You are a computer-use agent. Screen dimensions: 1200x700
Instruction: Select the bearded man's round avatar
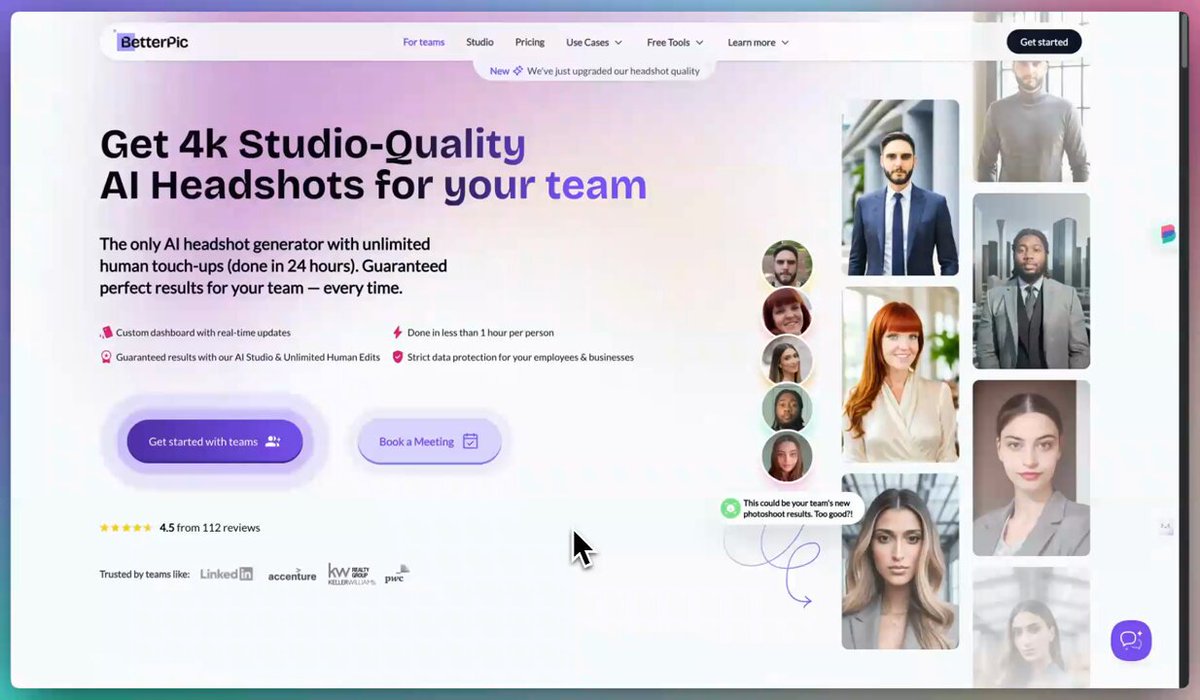point(787,265)
